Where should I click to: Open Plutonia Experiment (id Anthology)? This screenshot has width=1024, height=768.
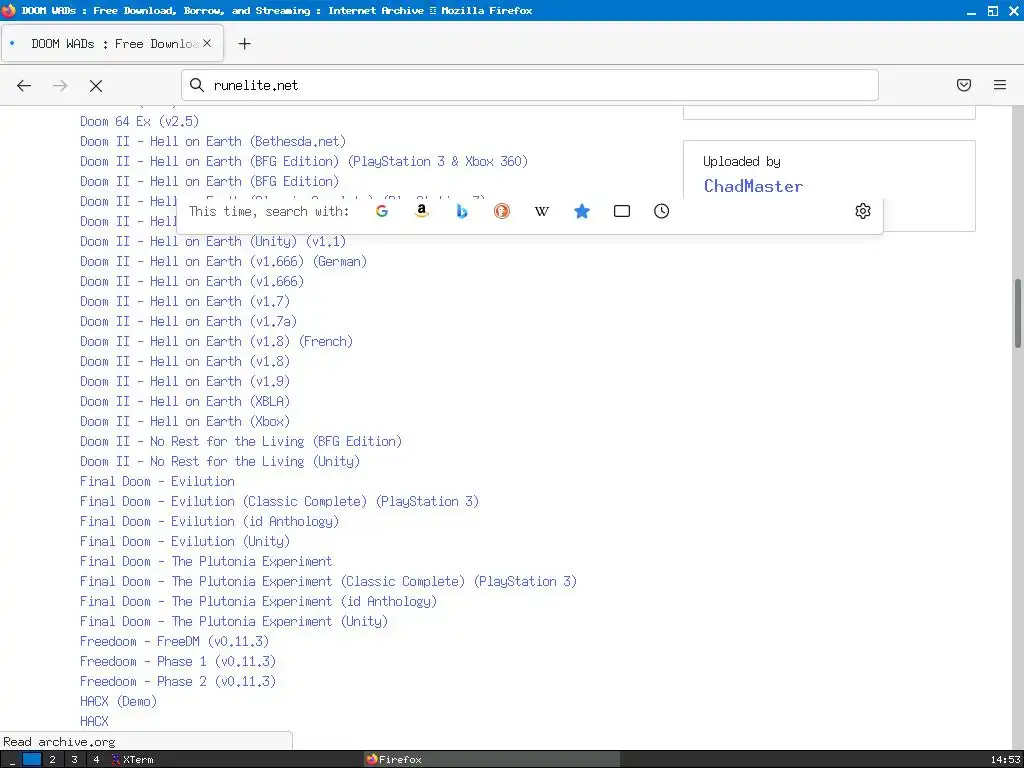[x=259, y=601]
